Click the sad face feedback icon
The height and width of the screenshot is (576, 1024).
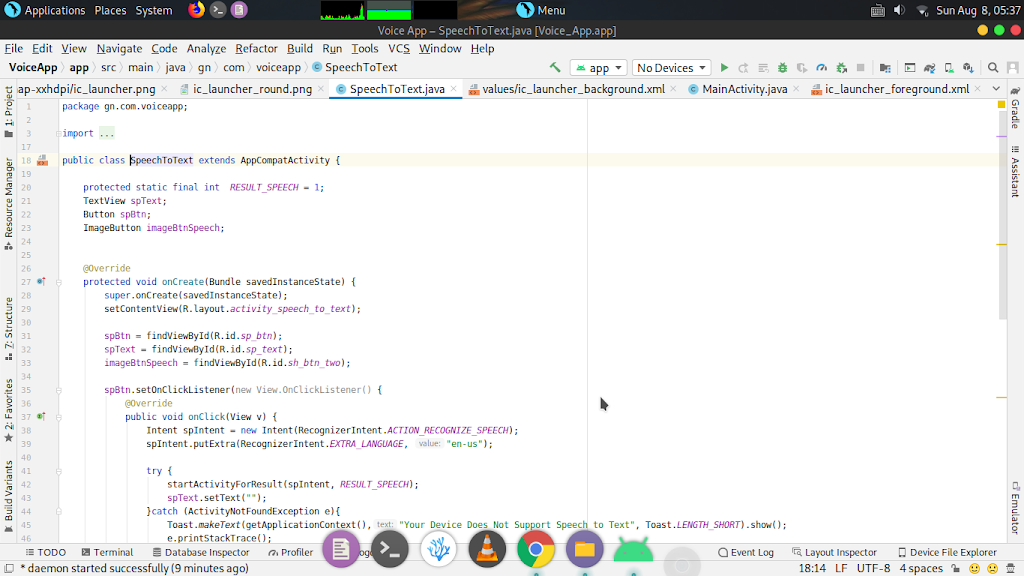point(993,568)
